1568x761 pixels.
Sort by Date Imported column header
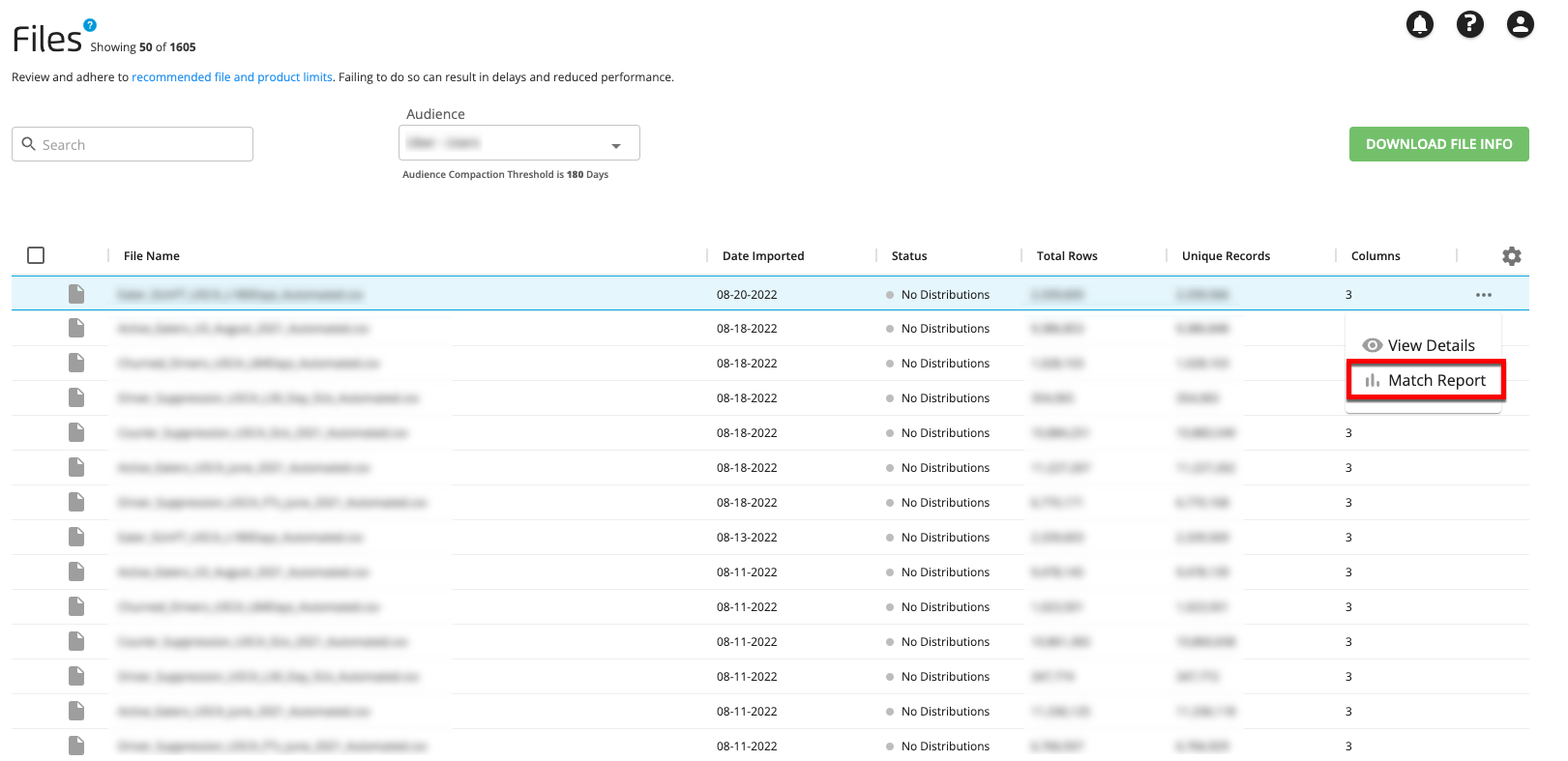(x=763, y=256)
